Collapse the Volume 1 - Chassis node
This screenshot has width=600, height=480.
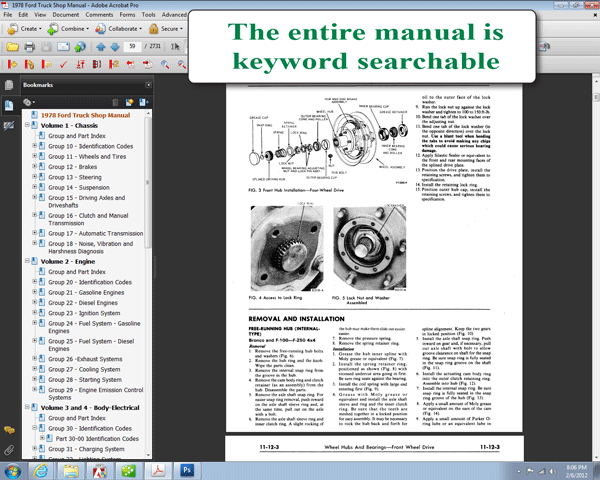27,125
